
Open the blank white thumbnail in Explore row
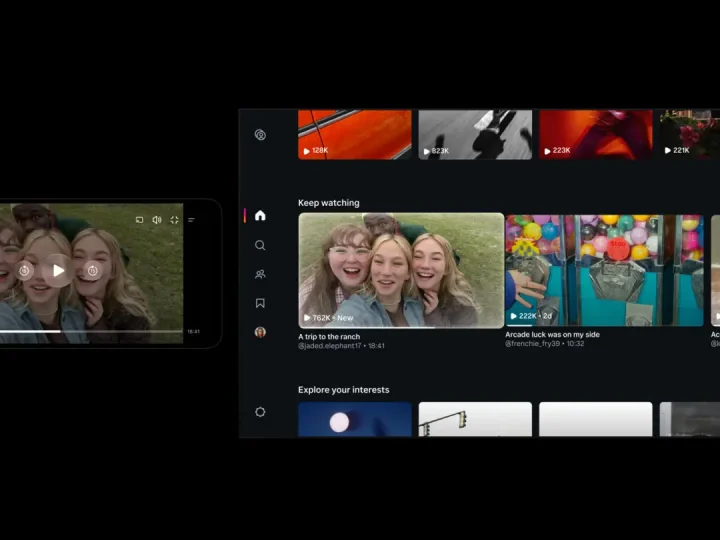pos(596,420)
